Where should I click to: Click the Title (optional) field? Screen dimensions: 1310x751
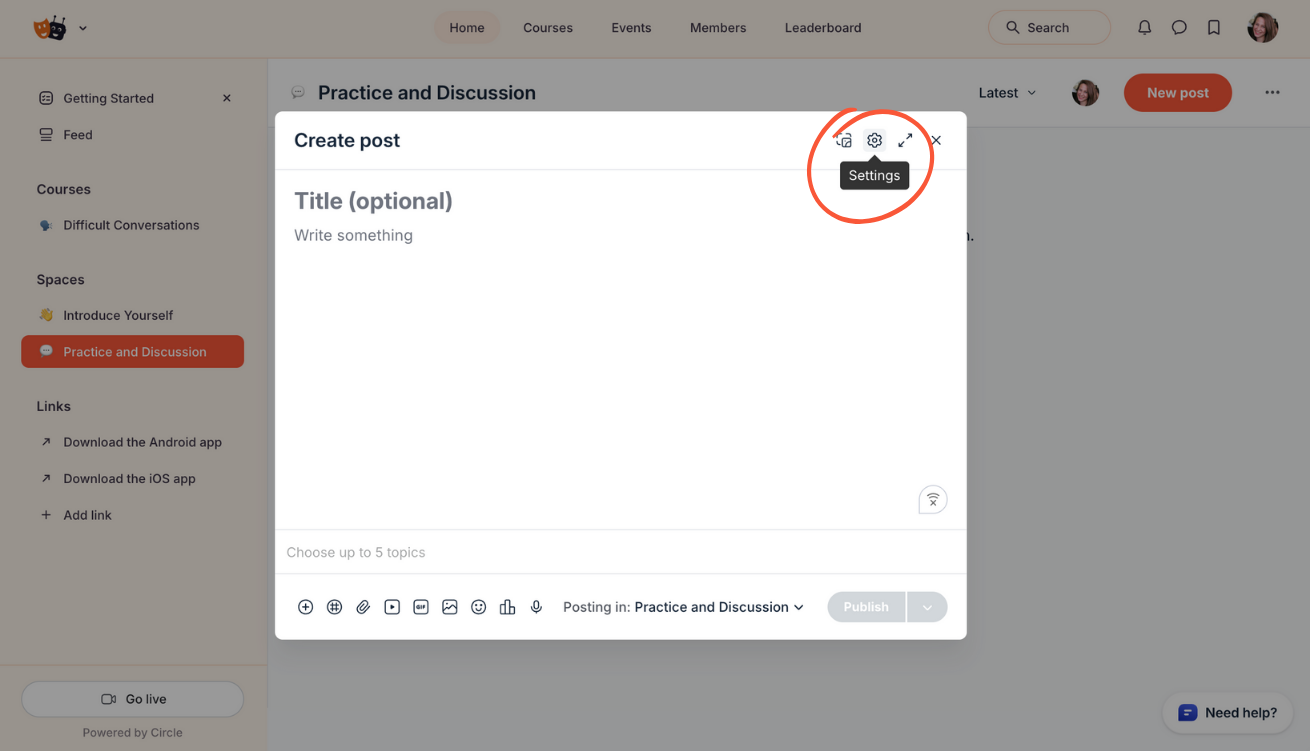point(373,201)
